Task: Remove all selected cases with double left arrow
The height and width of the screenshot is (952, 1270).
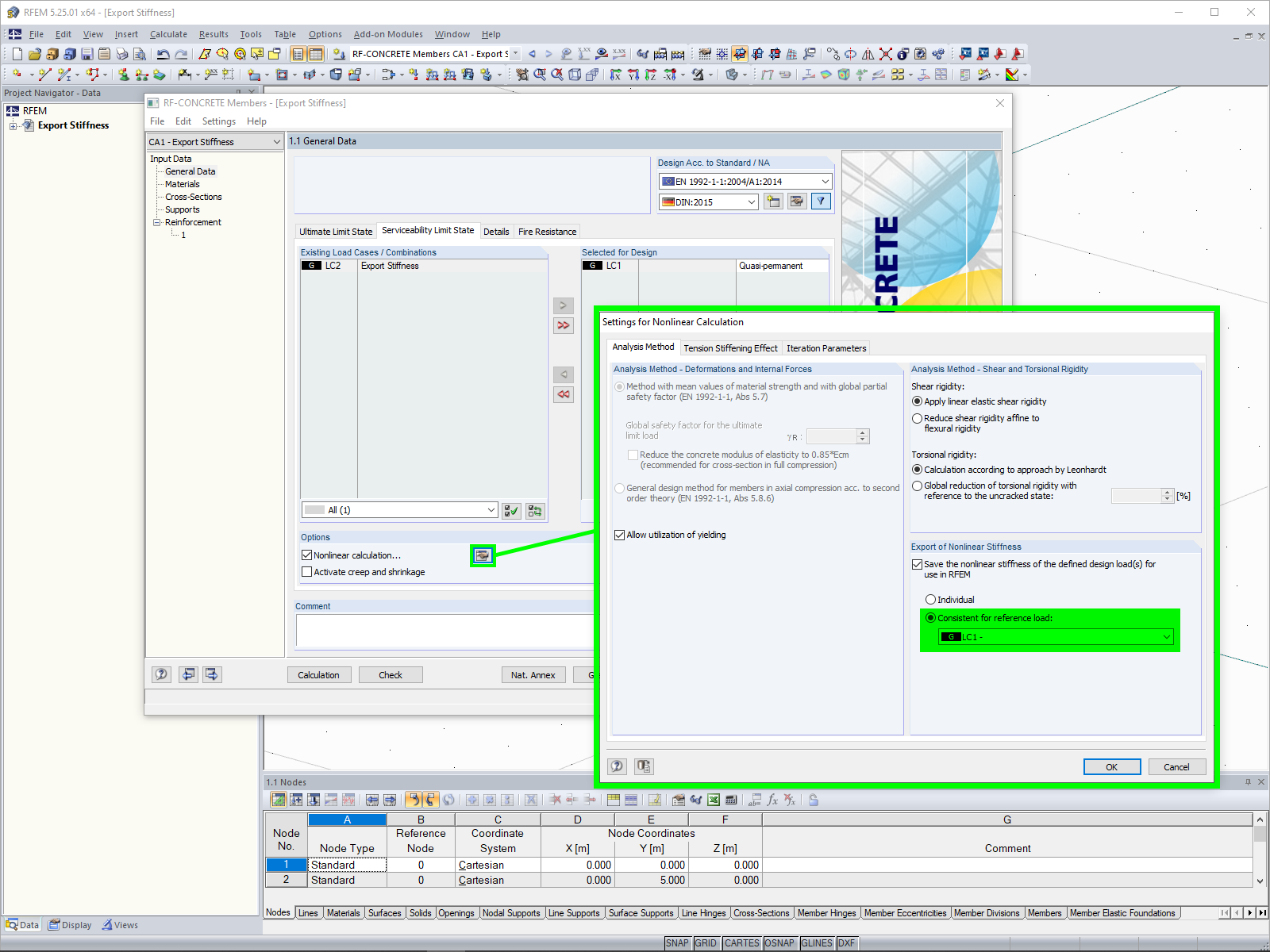Action: tap(564, 394)
